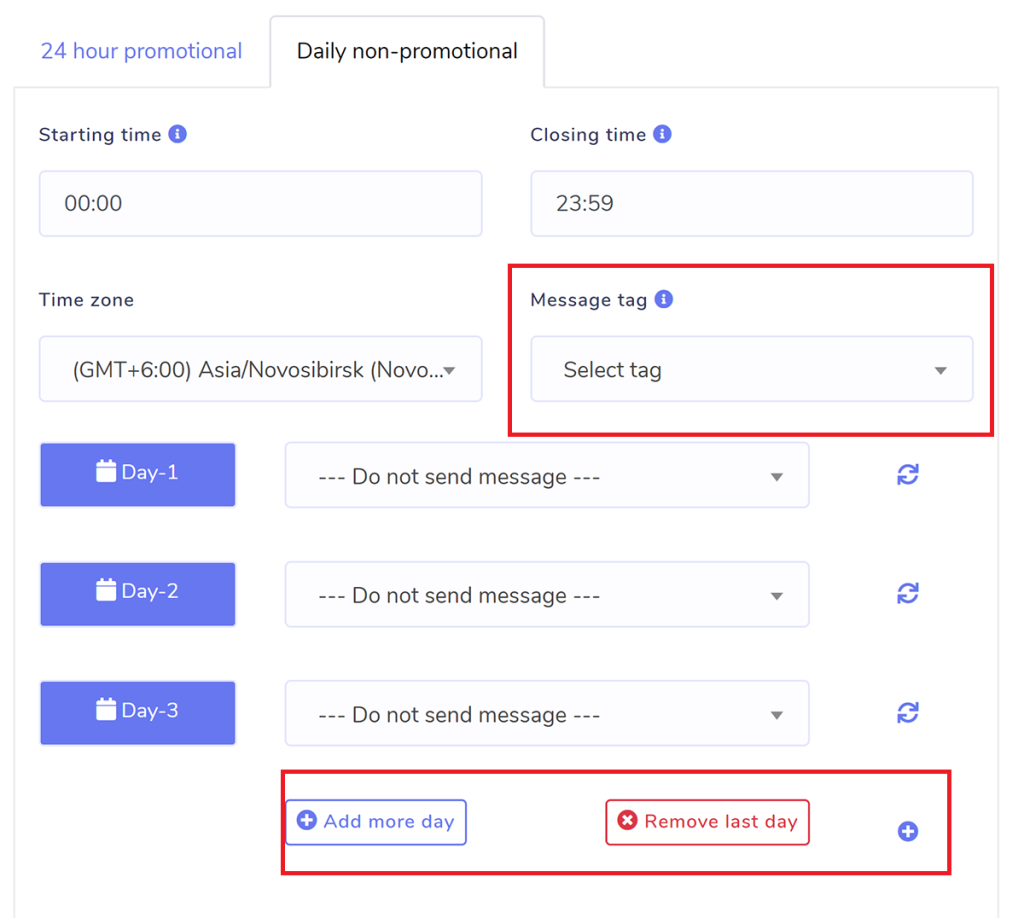Open the Day-3 Do not send message dropdown
Screen dimensions: 1024x918
click(x=547, y=713)
